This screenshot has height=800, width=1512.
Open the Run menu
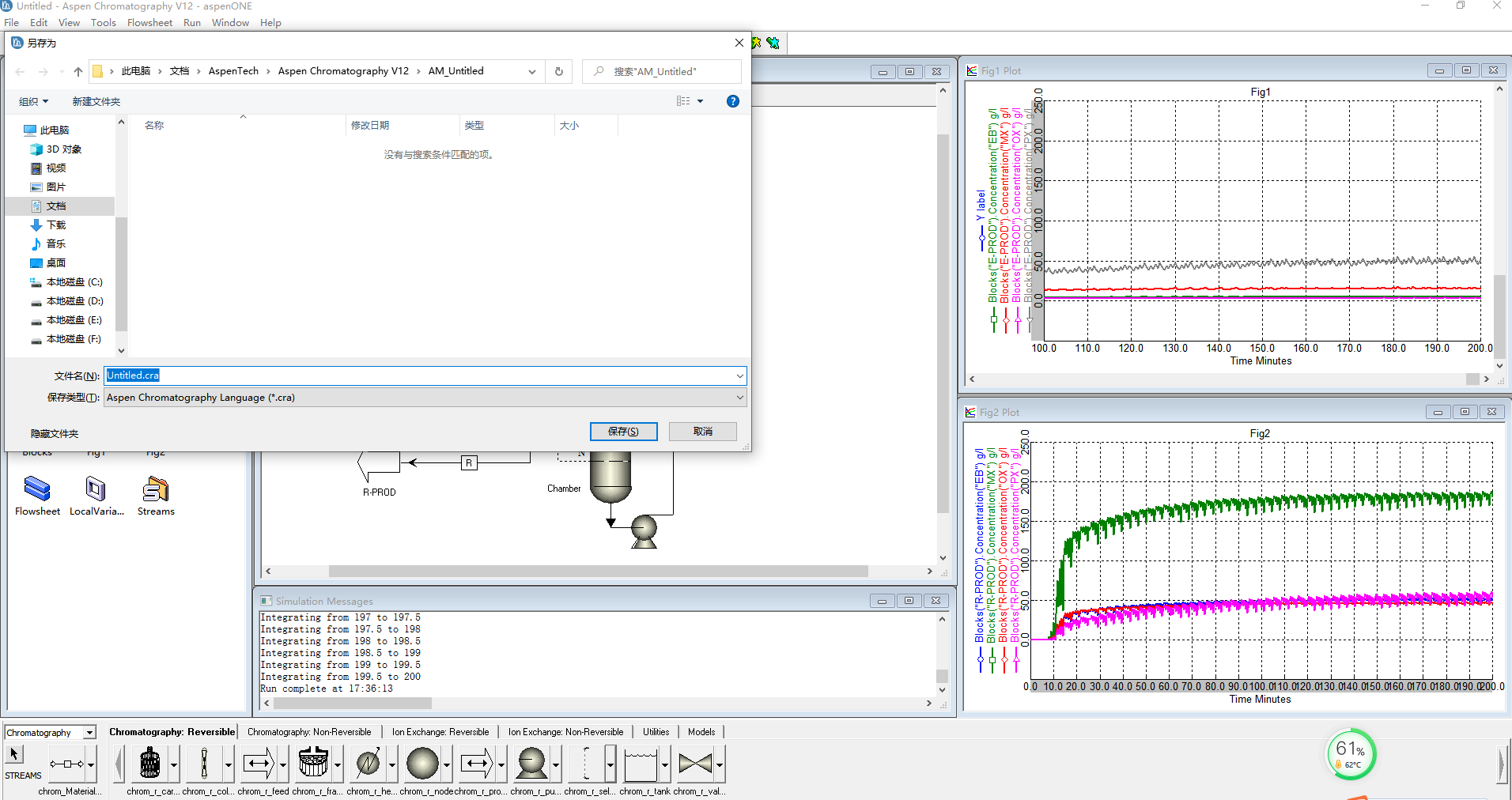pos(191,22)
